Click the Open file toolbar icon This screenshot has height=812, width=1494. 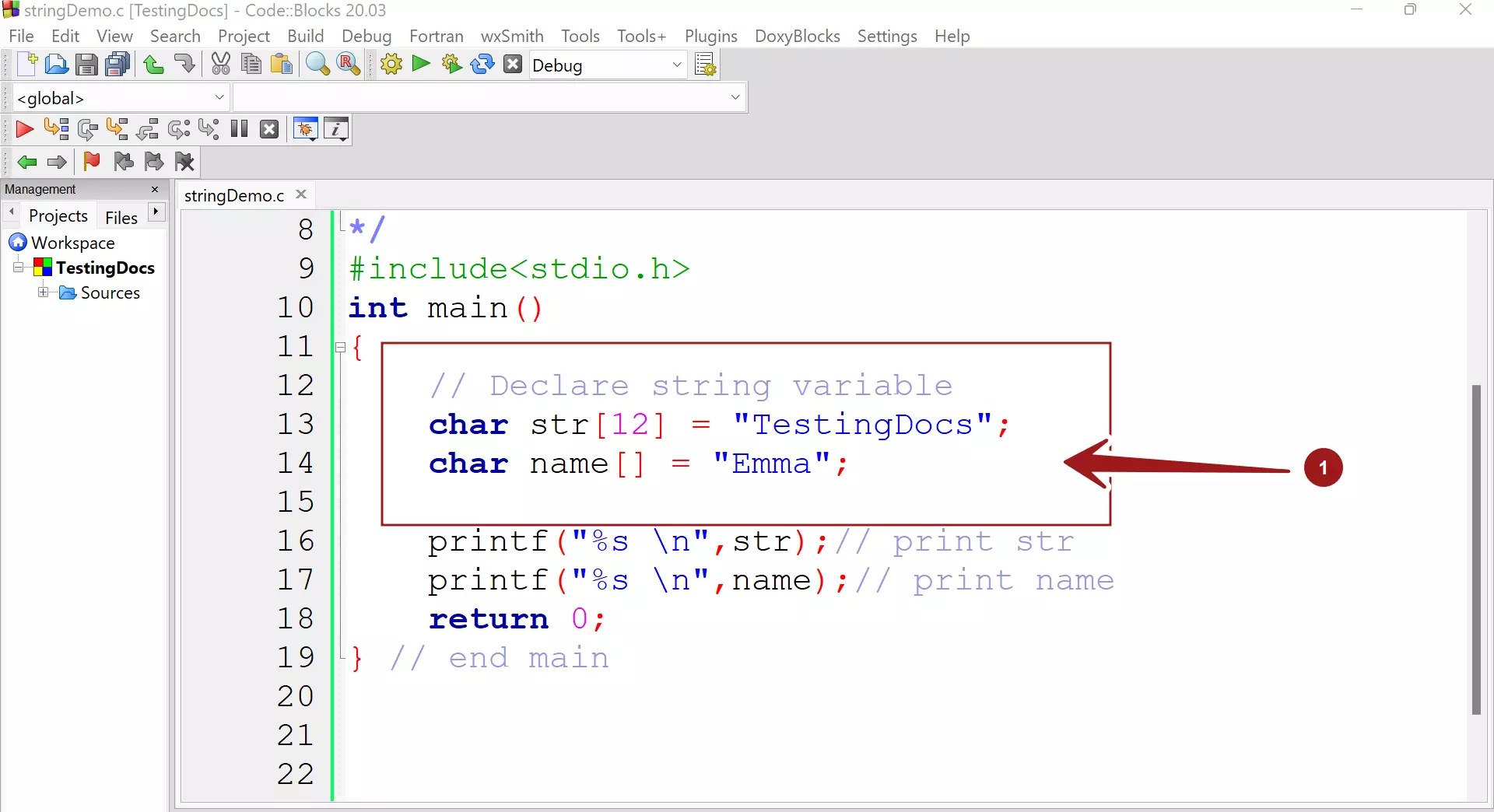tap(56, 65)
